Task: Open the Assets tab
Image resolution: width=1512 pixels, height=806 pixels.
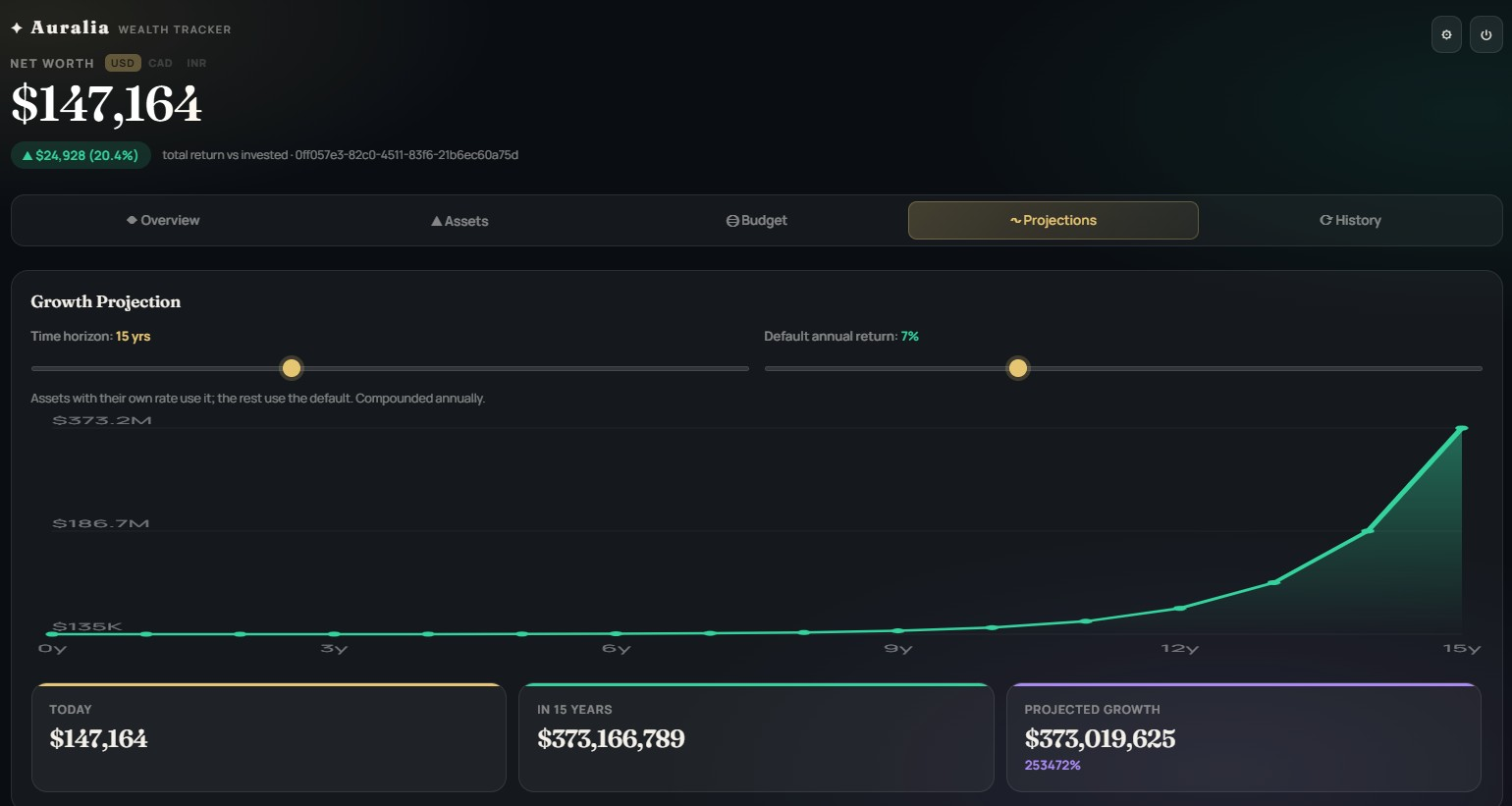Action: tap(459, 220)
